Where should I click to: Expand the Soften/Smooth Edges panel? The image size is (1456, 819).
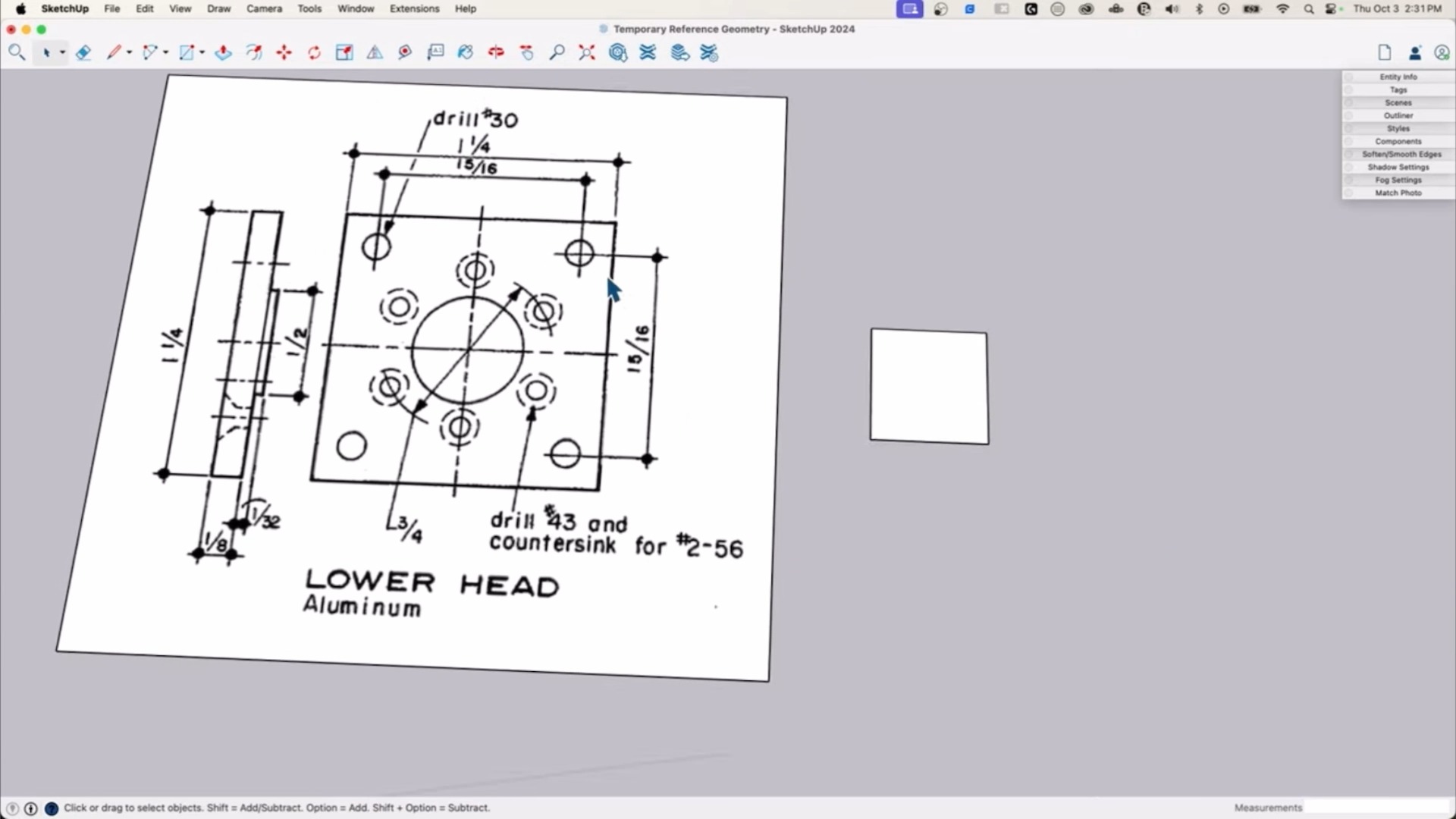pyautogui.click(x=1398, y=154)
